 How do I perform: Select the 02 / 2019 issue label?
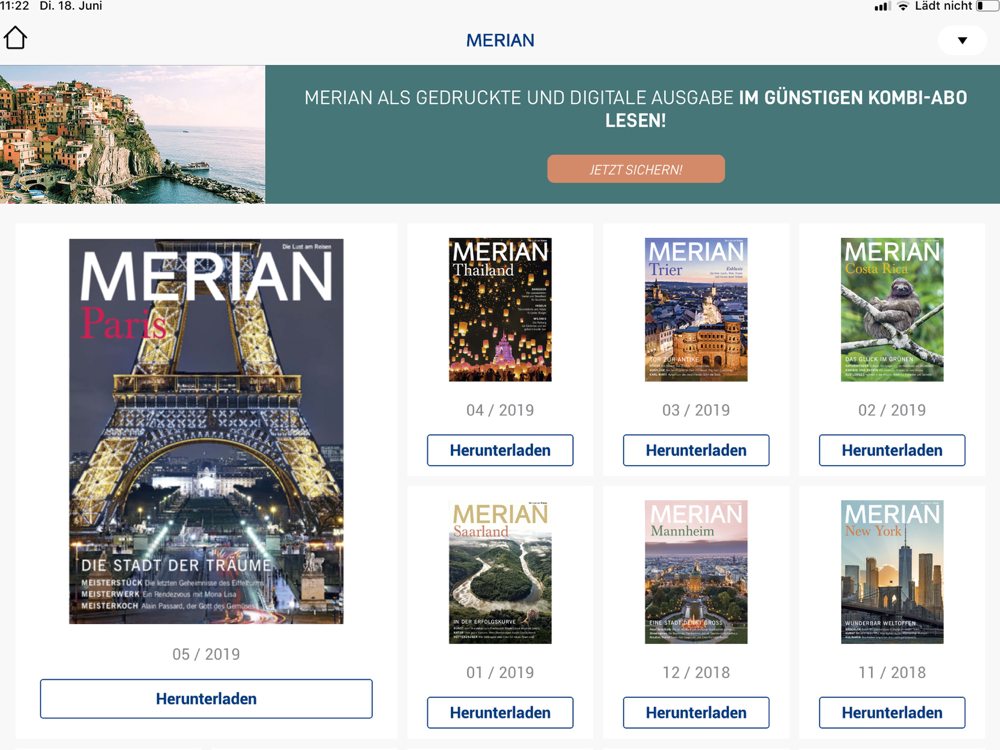click(x=892, y=410)
